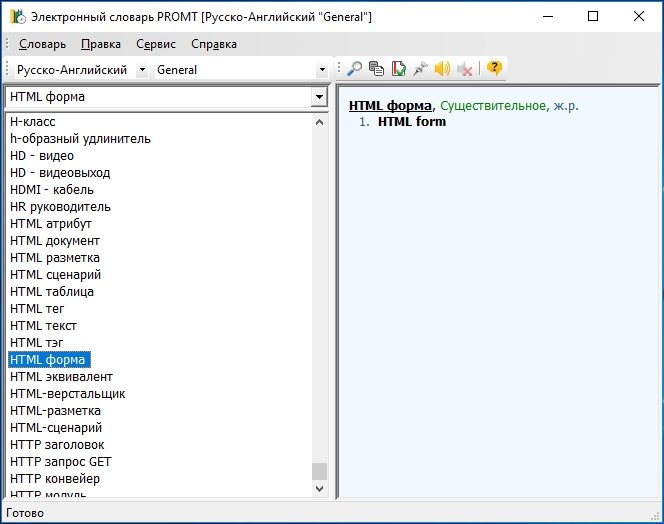Image resolution: width=664 pixels, height=524 pixels.
Task: Expand the General dictionary dropdown
Action: tap(322, 70)
